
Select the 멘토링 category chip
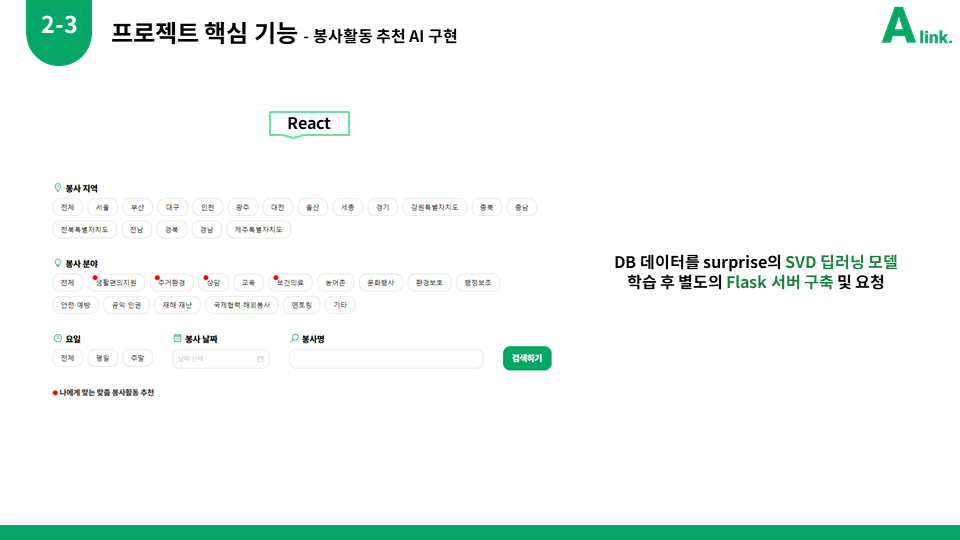click(302, 305)
